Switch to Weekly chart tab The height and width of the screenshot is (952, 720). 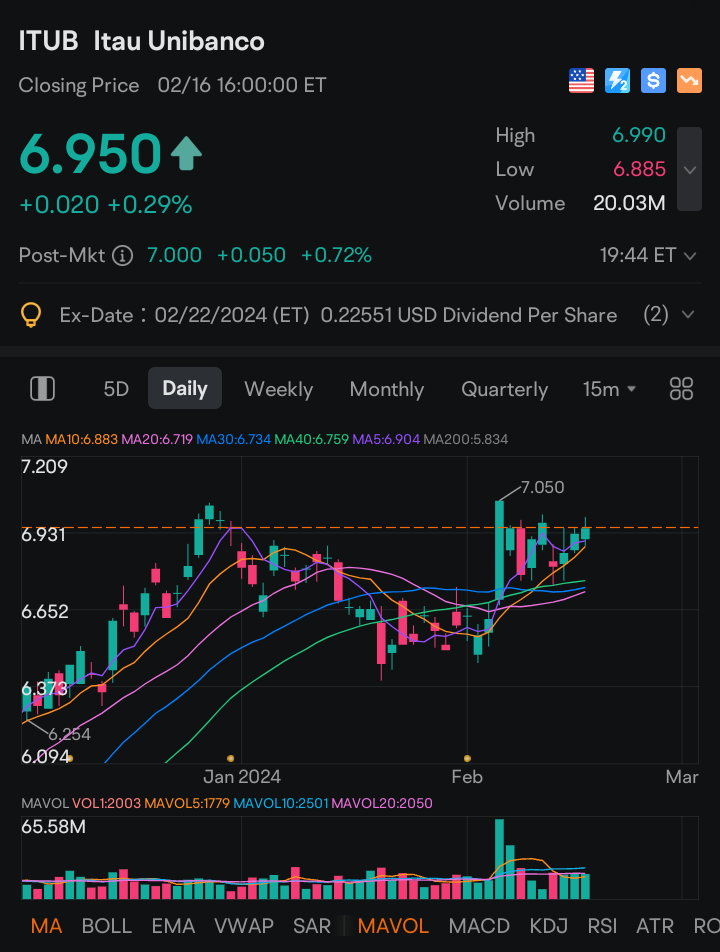(278, 389)
